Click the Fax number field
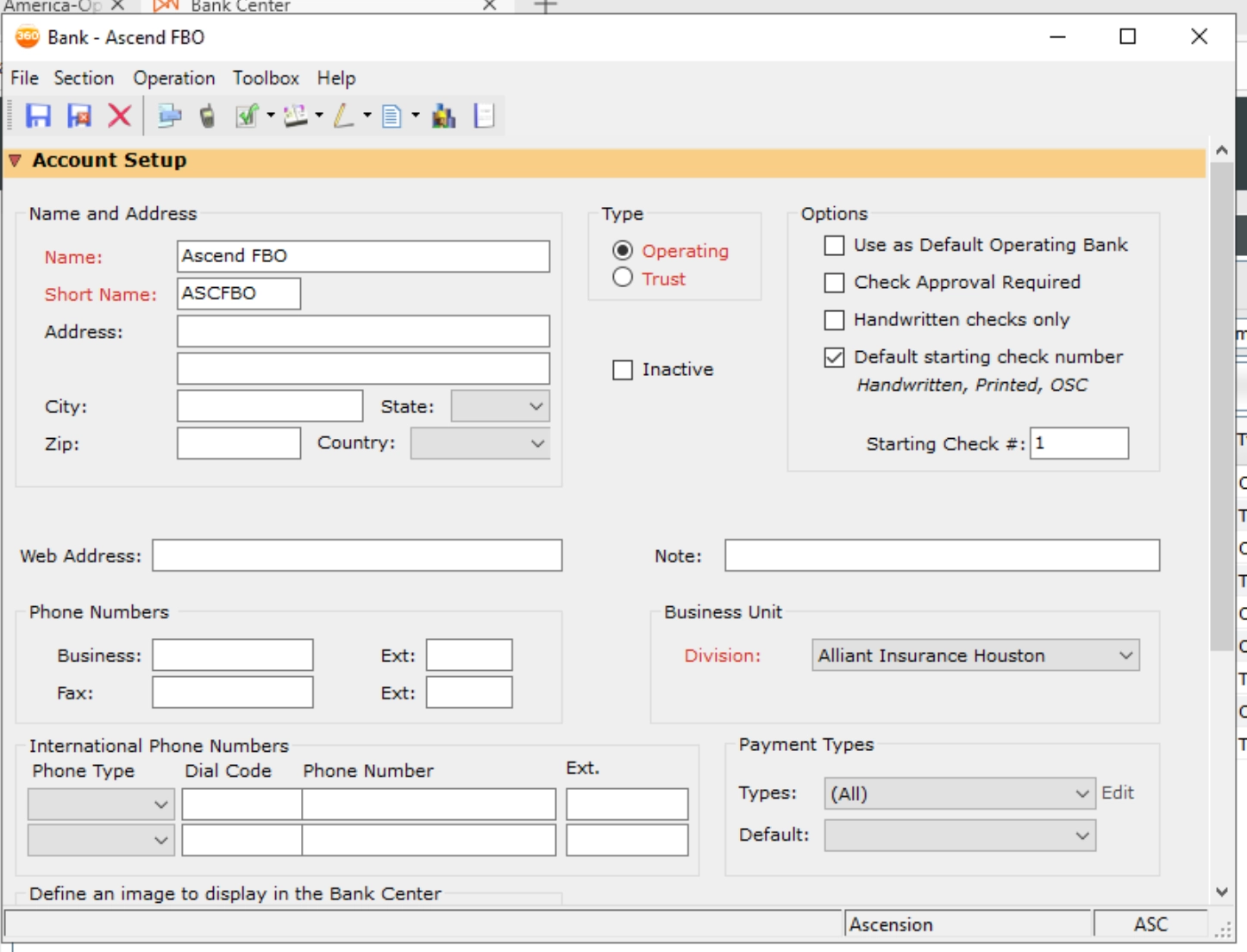The height and width of the screenshot is (952, 1247). tap(233, 692)
